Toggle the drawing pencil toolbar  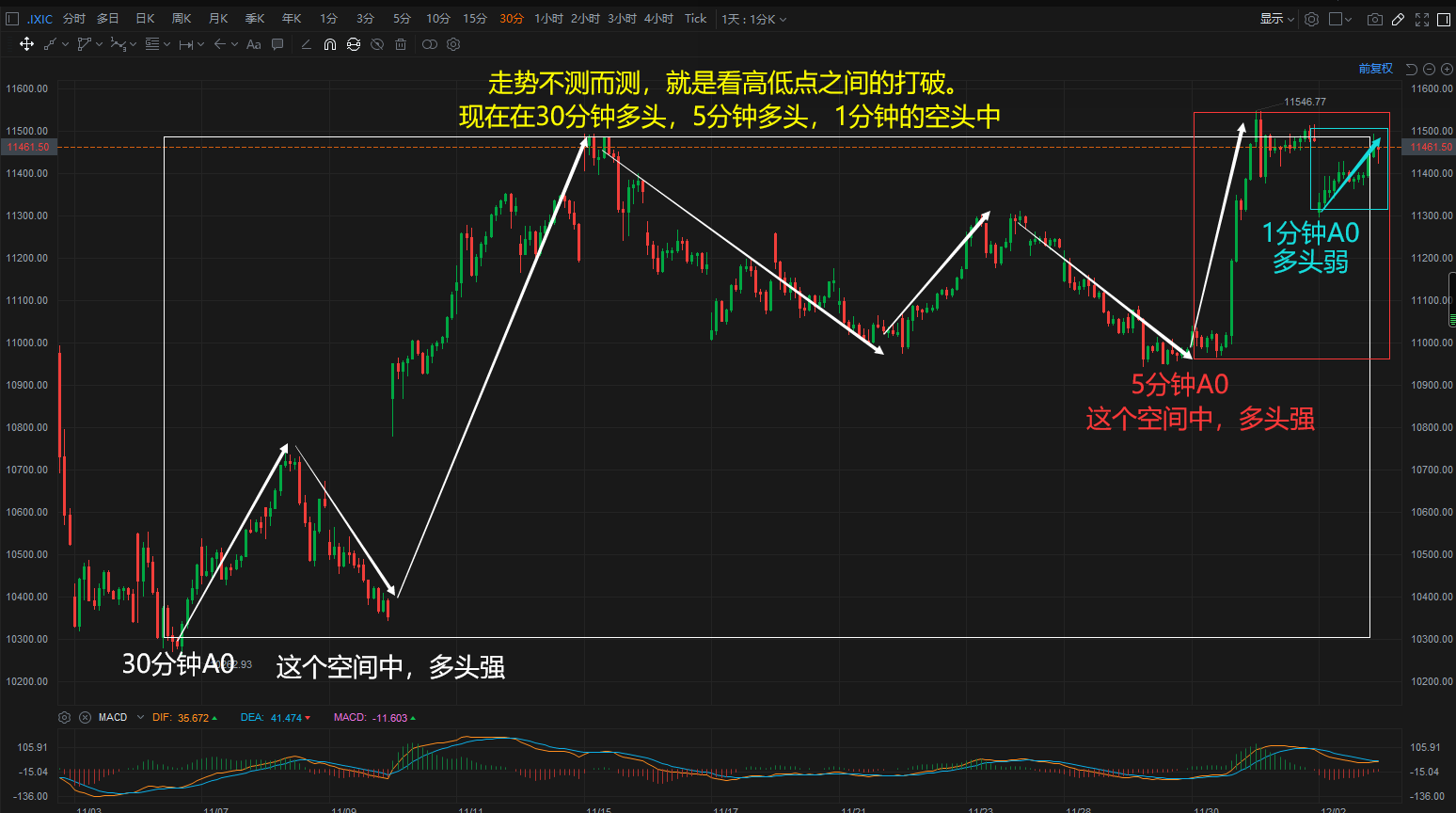pyautogui.click(x=1399, y=19)
